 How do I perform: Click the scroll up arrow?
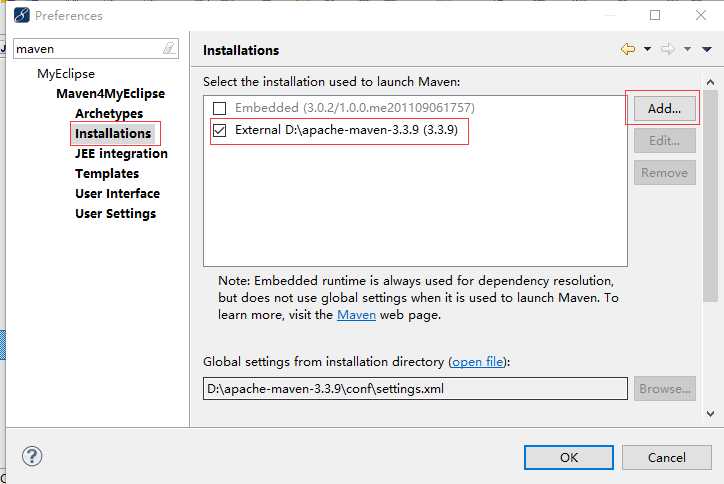pos(710,82)
